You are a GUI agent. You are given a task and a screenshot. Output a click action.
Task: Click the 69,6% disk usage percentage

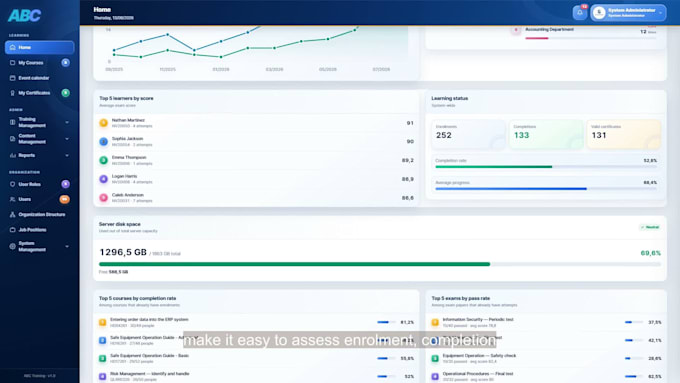(x=651, y=253)
